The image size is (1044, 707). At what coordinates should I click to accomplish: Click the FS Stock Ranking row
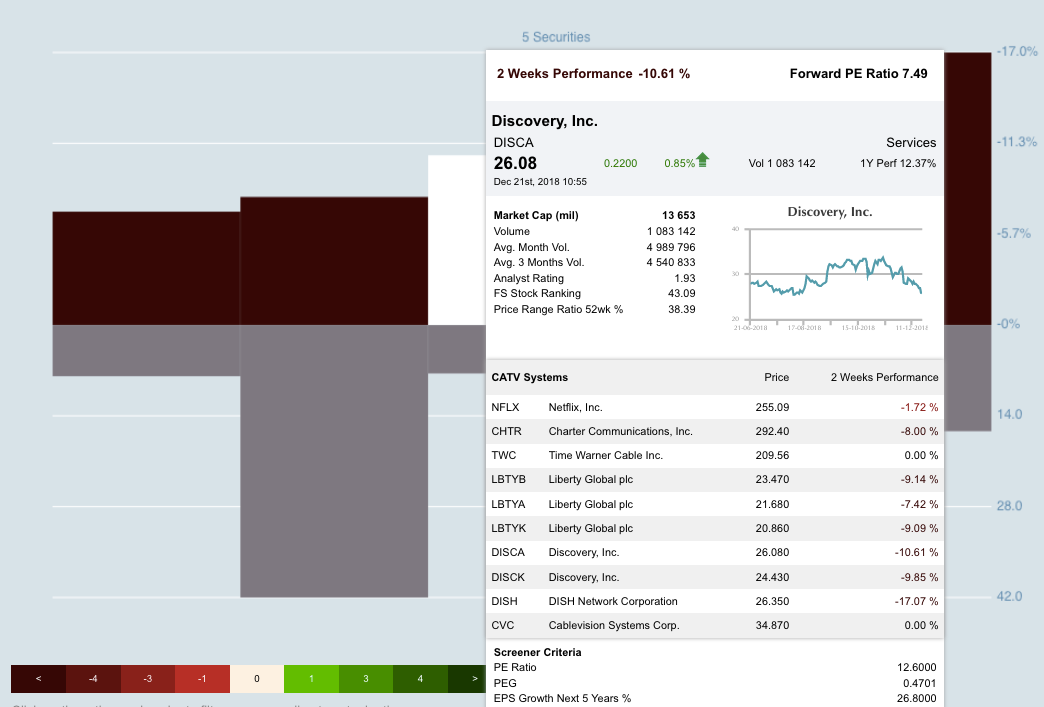594,294
